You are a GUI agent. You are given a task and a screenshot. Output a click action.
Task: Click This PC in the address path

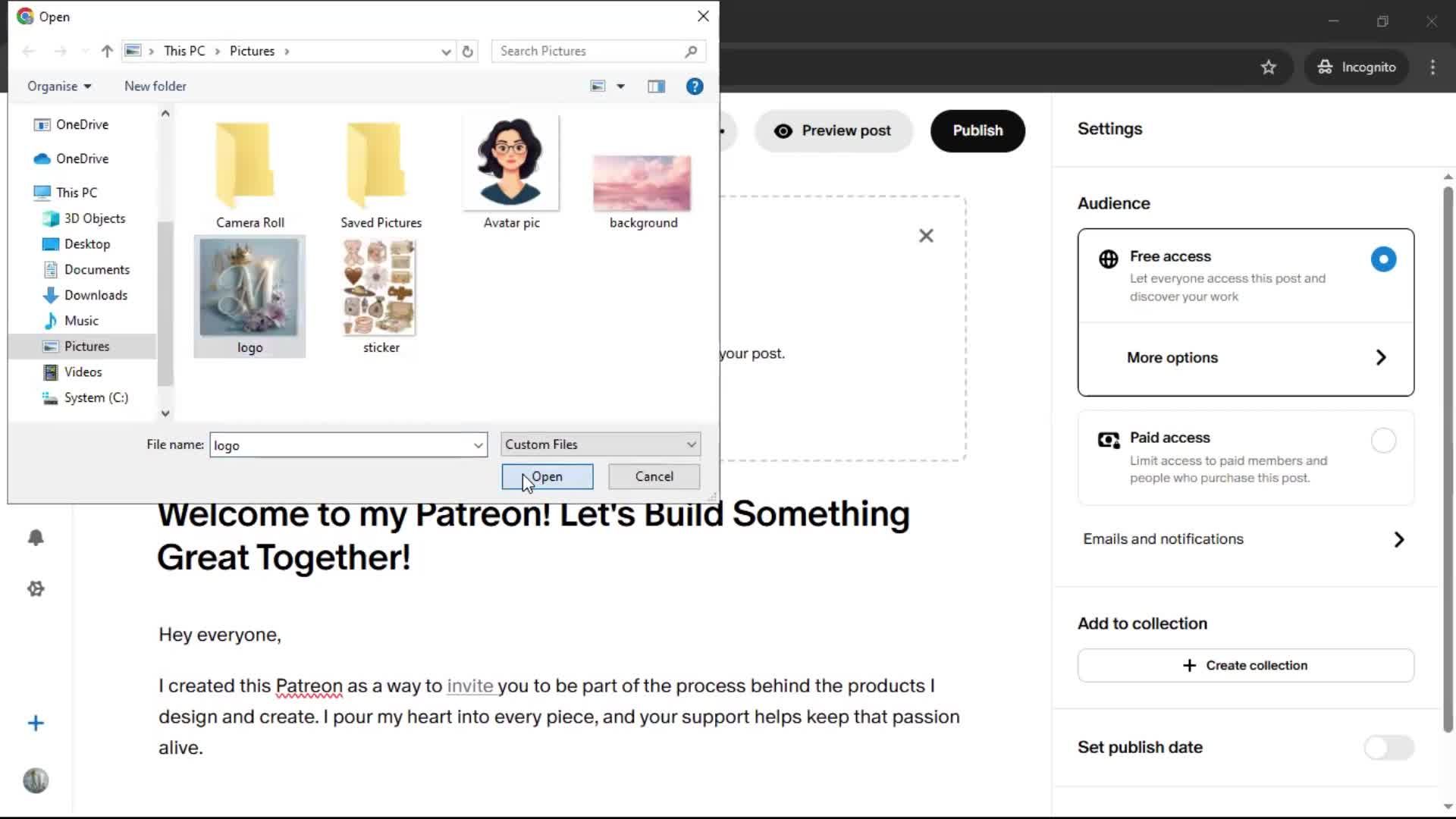coord(184,51)
